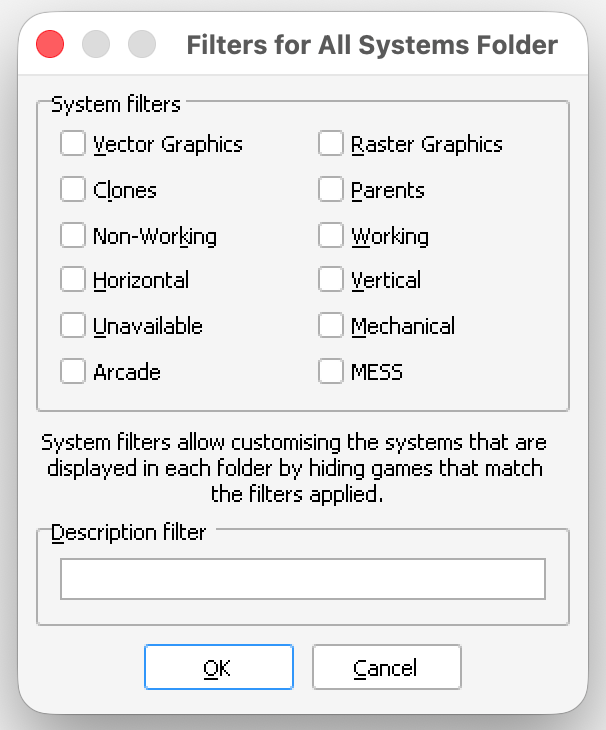
Task: Click the Filters for All Systems Folder title
Action: [372, 45]
